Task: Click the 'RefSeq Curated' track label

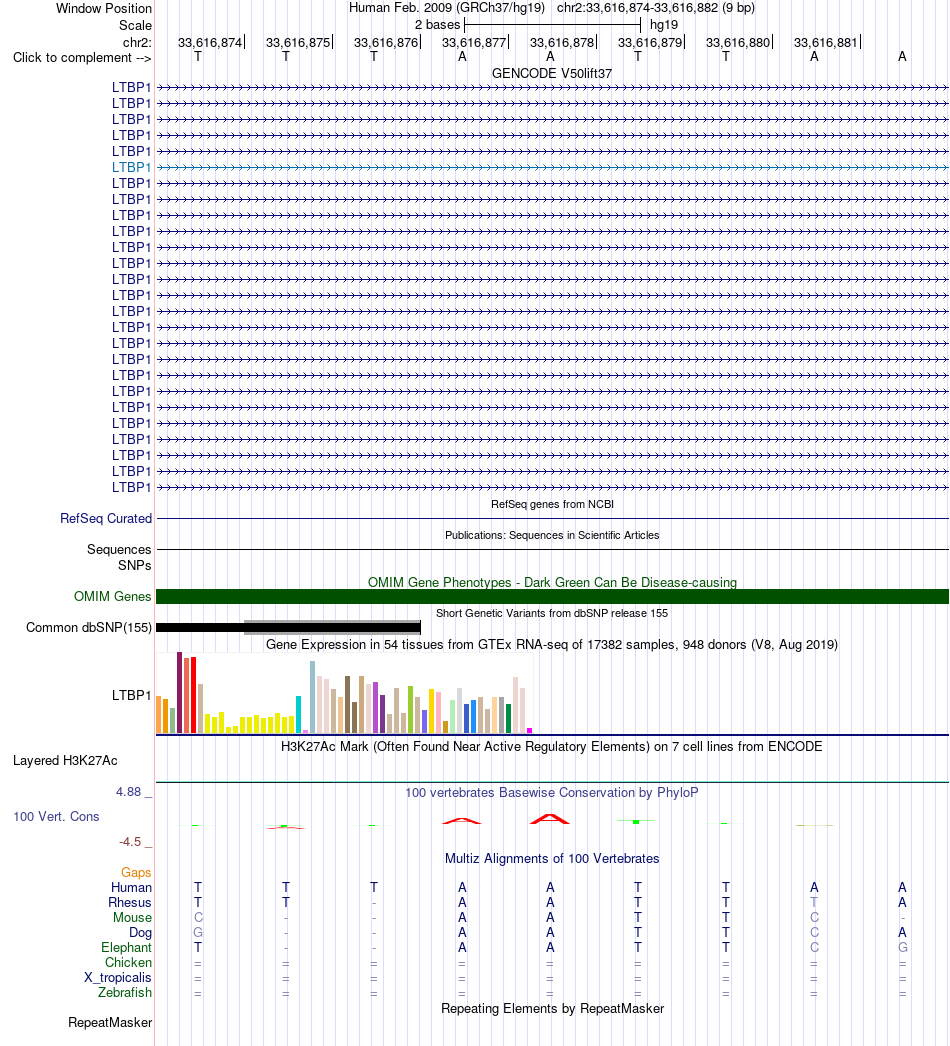Action: [x=106, y=518]
